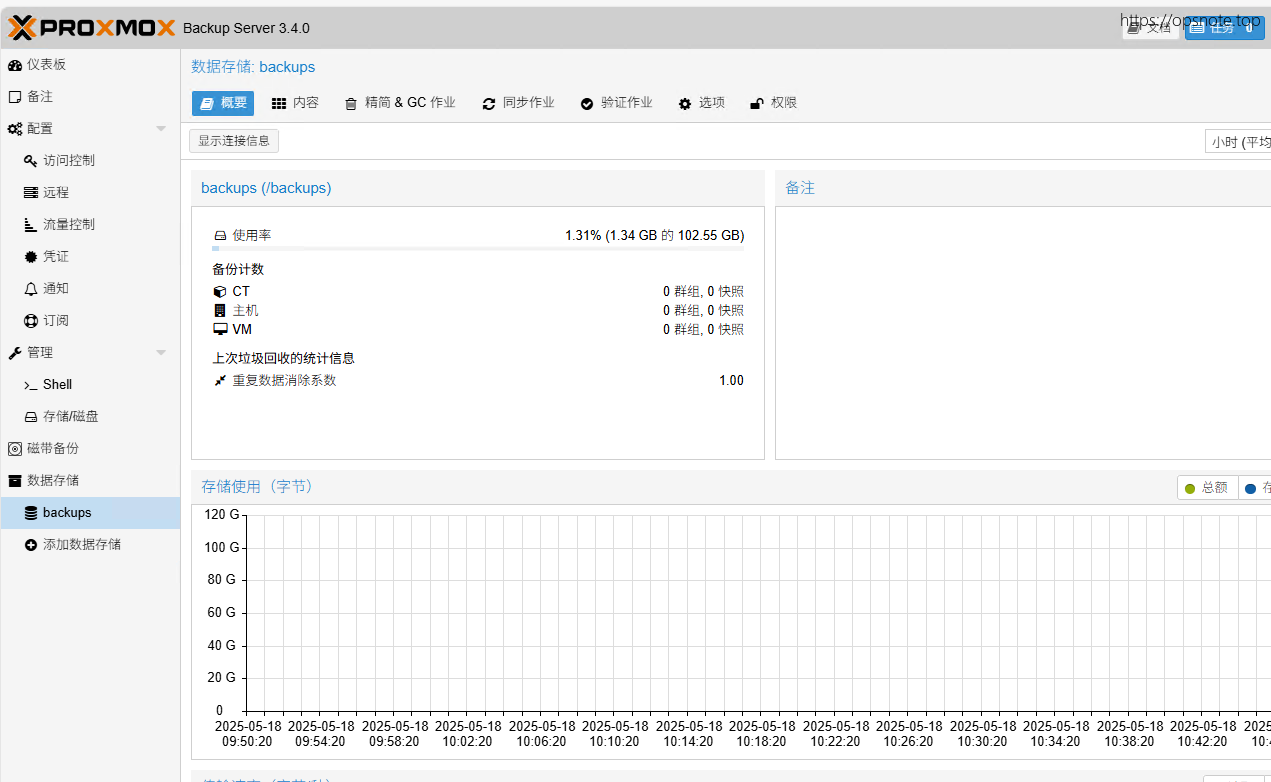Screen dimensions: 1271x782
Task: Click the Proxmox logo
Action: (x=91, y=28)
